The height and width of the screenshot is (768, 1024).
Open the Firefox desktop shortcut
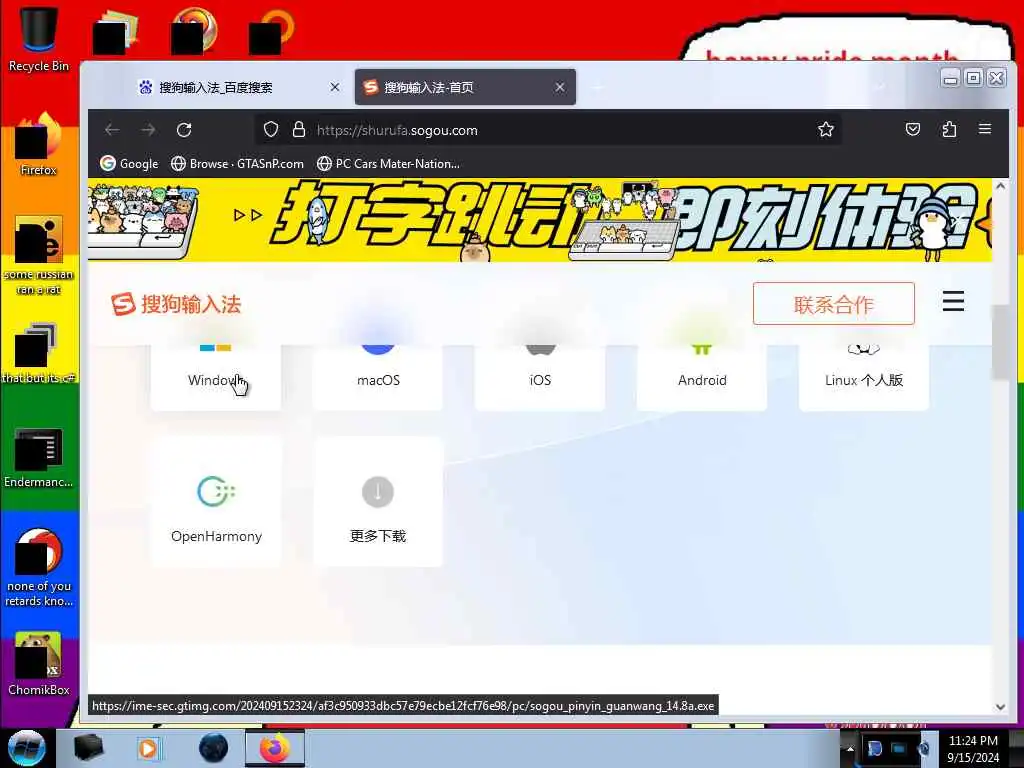(x=39, y=145)
